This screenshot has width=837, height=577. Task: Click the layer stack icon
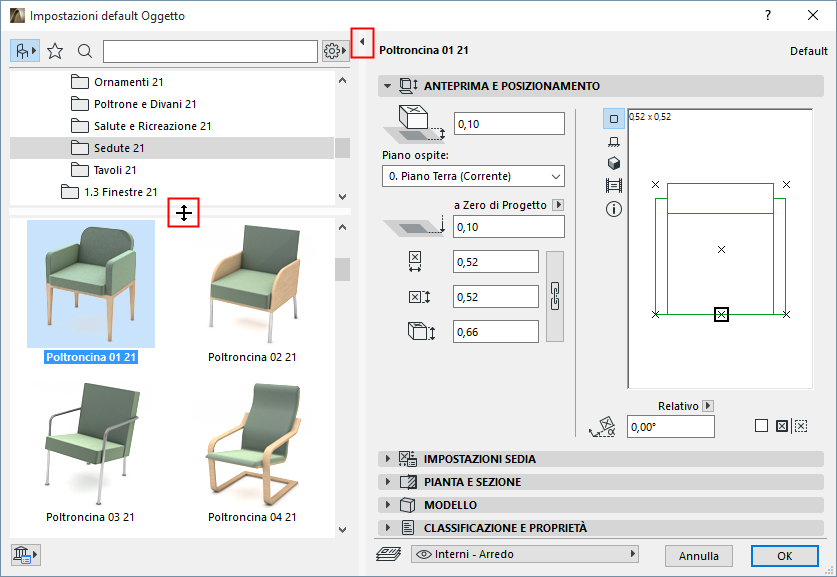click(389, 554)
